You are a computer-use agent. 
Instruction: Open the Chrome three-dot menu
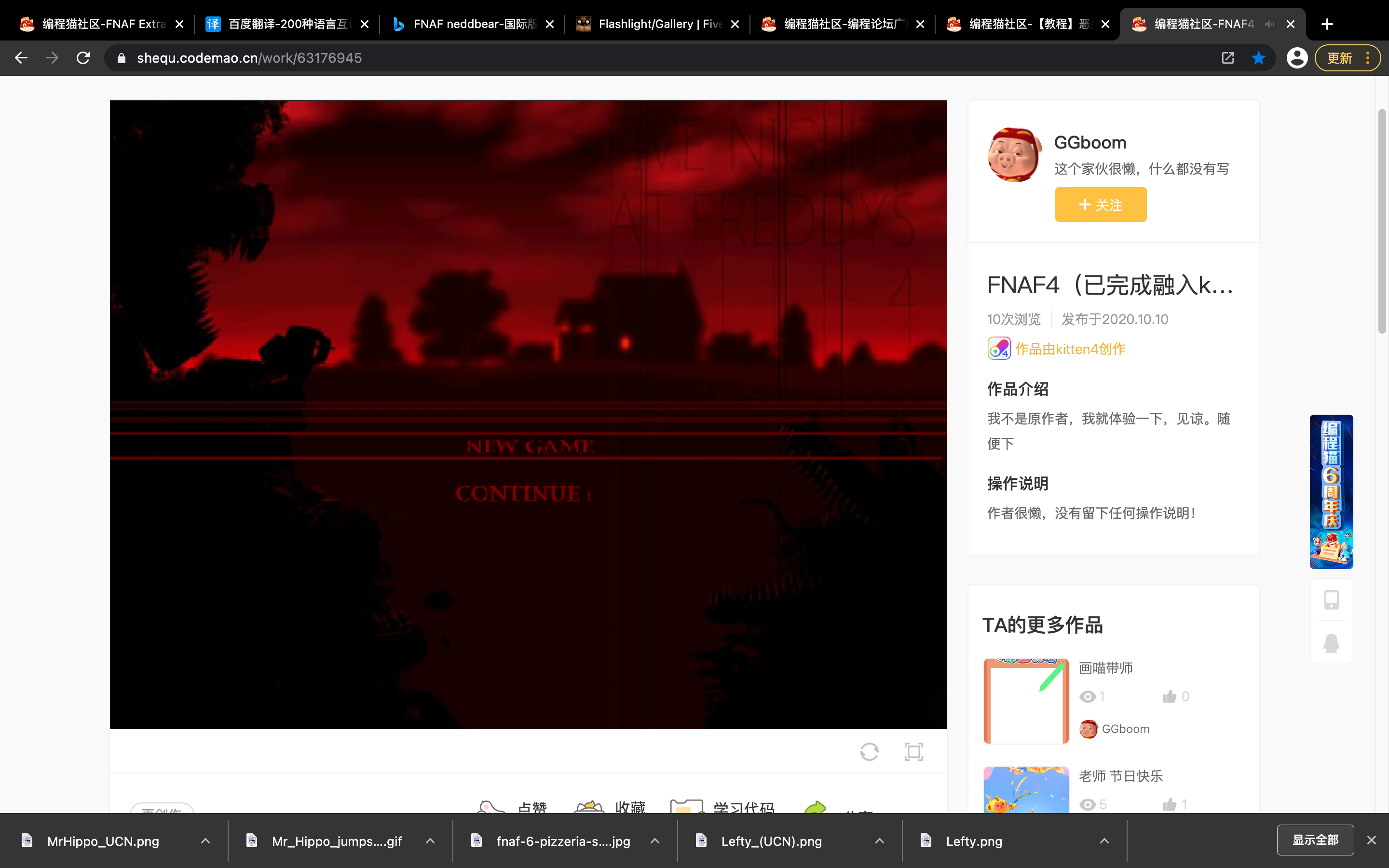coord(1368,58)
